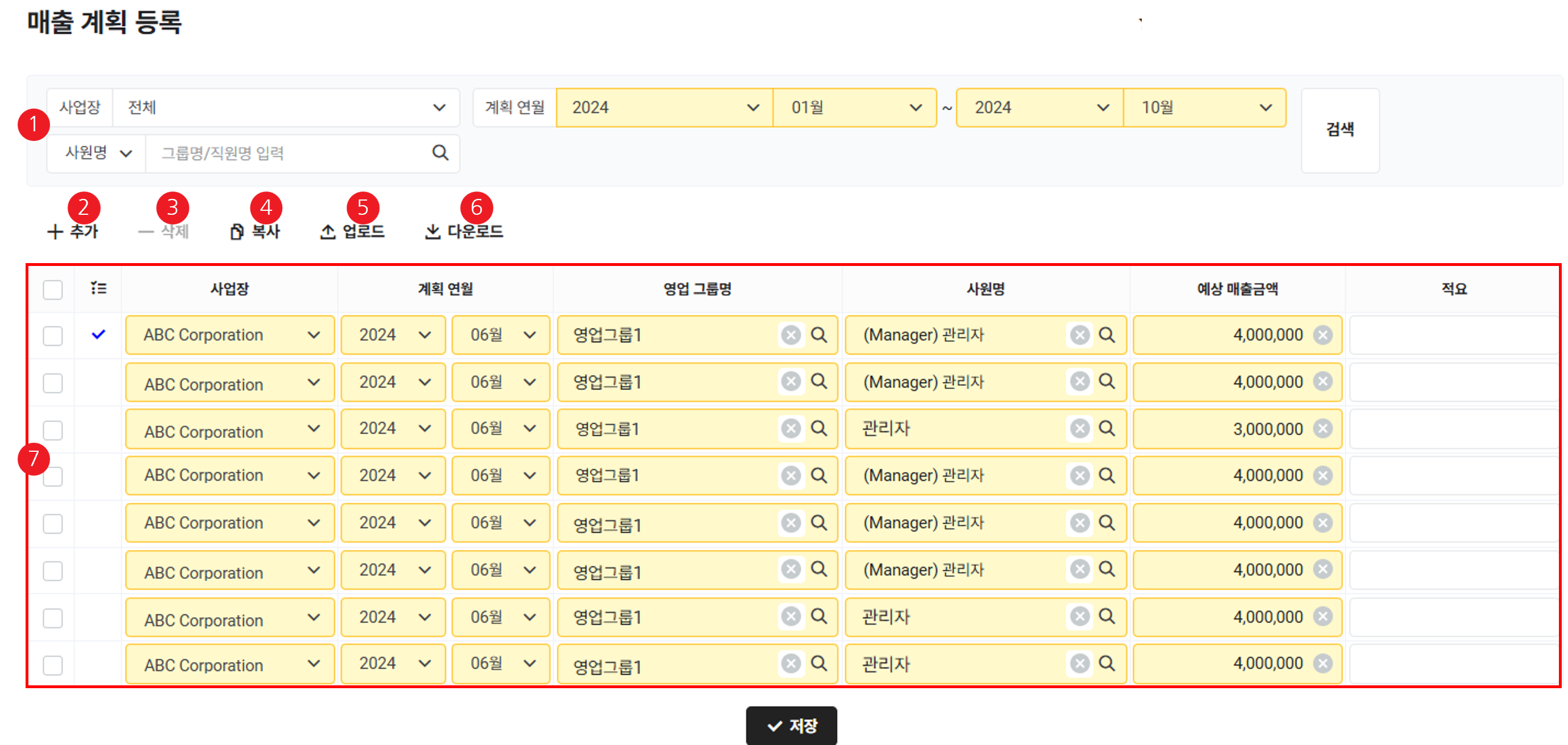Check the first row checkbox
This screenshot has height=745, width=1568.
pyautogui.click(x=53, y=335)
